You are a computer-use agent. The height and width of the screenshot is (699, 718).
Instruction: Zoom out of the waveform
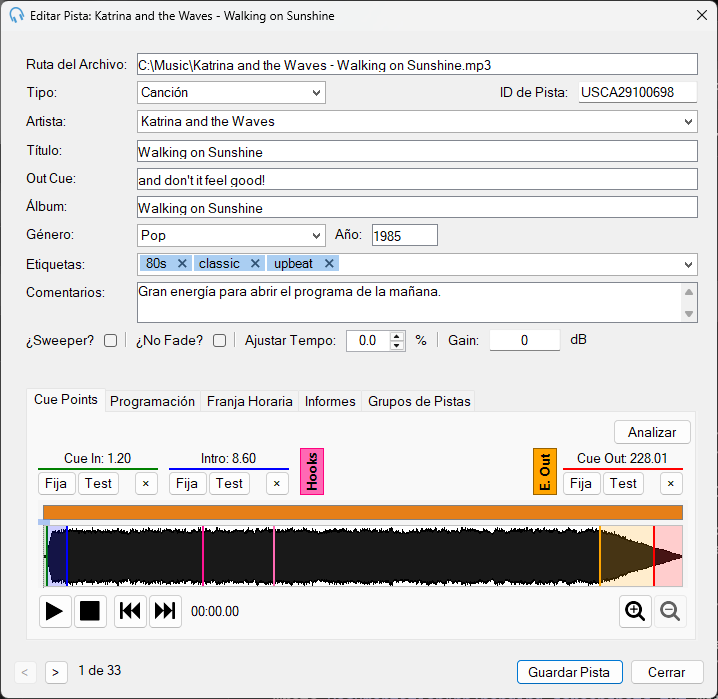tap(670, 611)
